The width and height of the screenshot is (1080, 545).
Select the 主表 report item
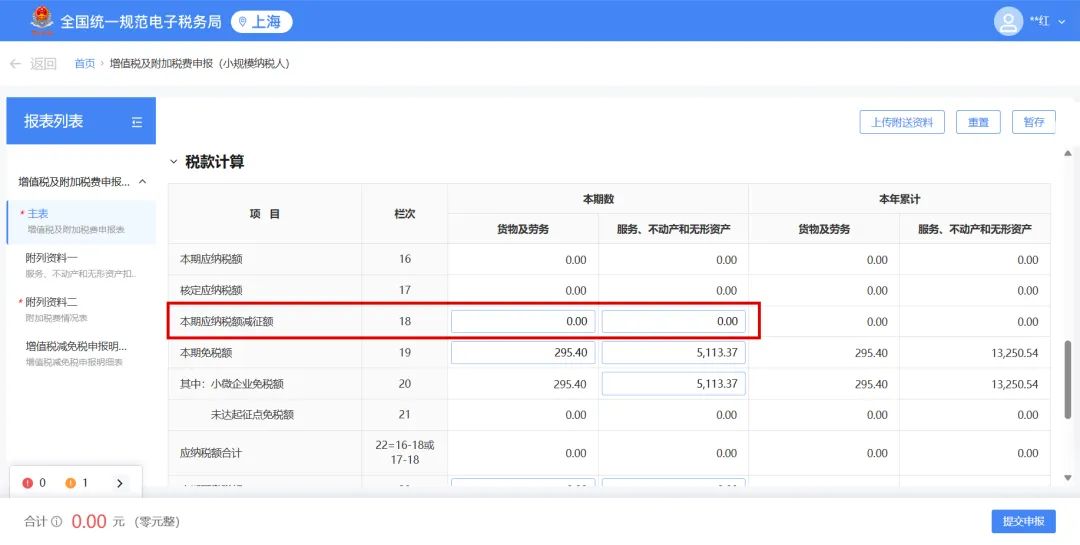81,221
